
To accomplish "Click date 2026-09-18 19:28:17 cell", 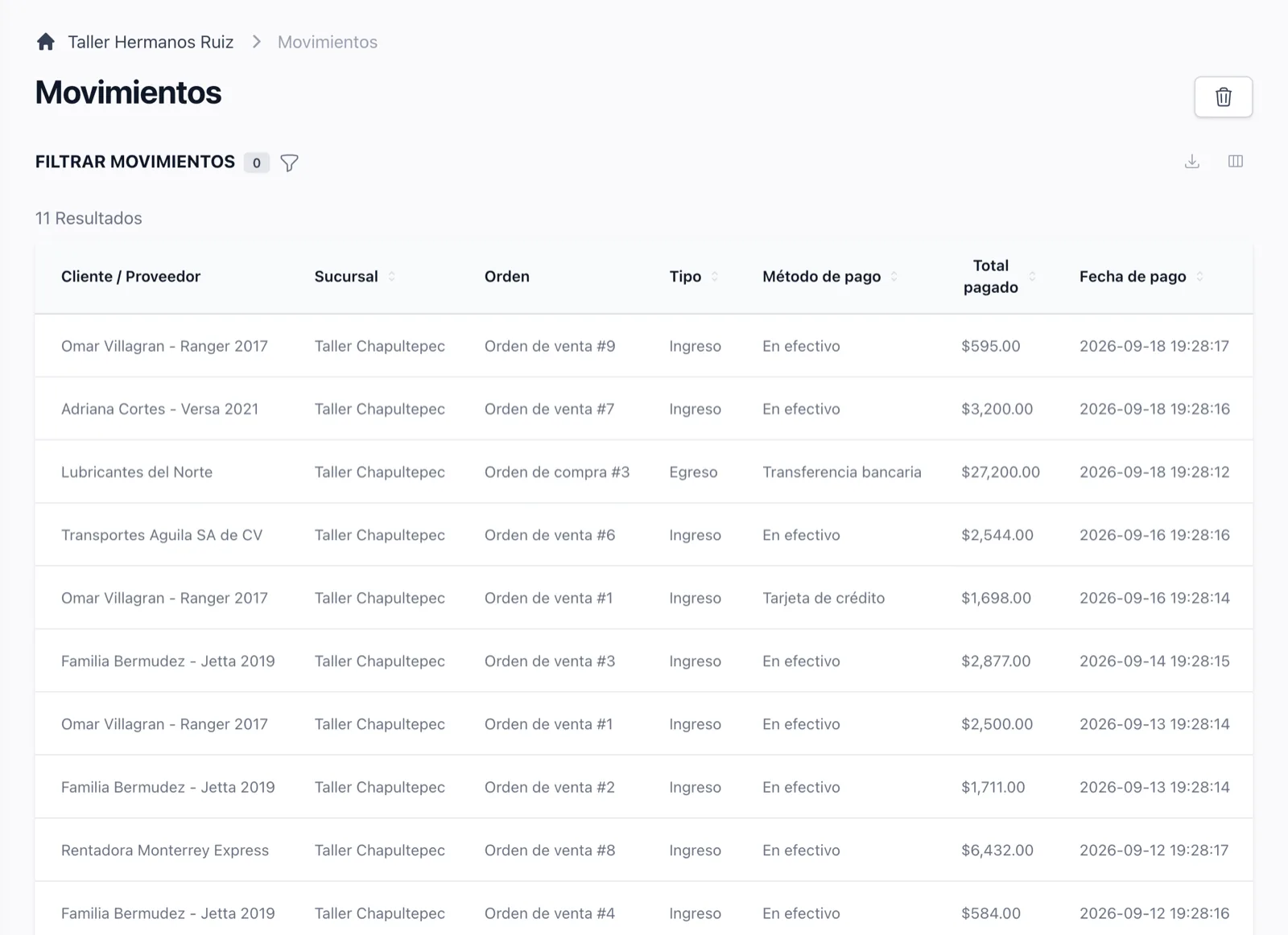I will (1154, 346).
